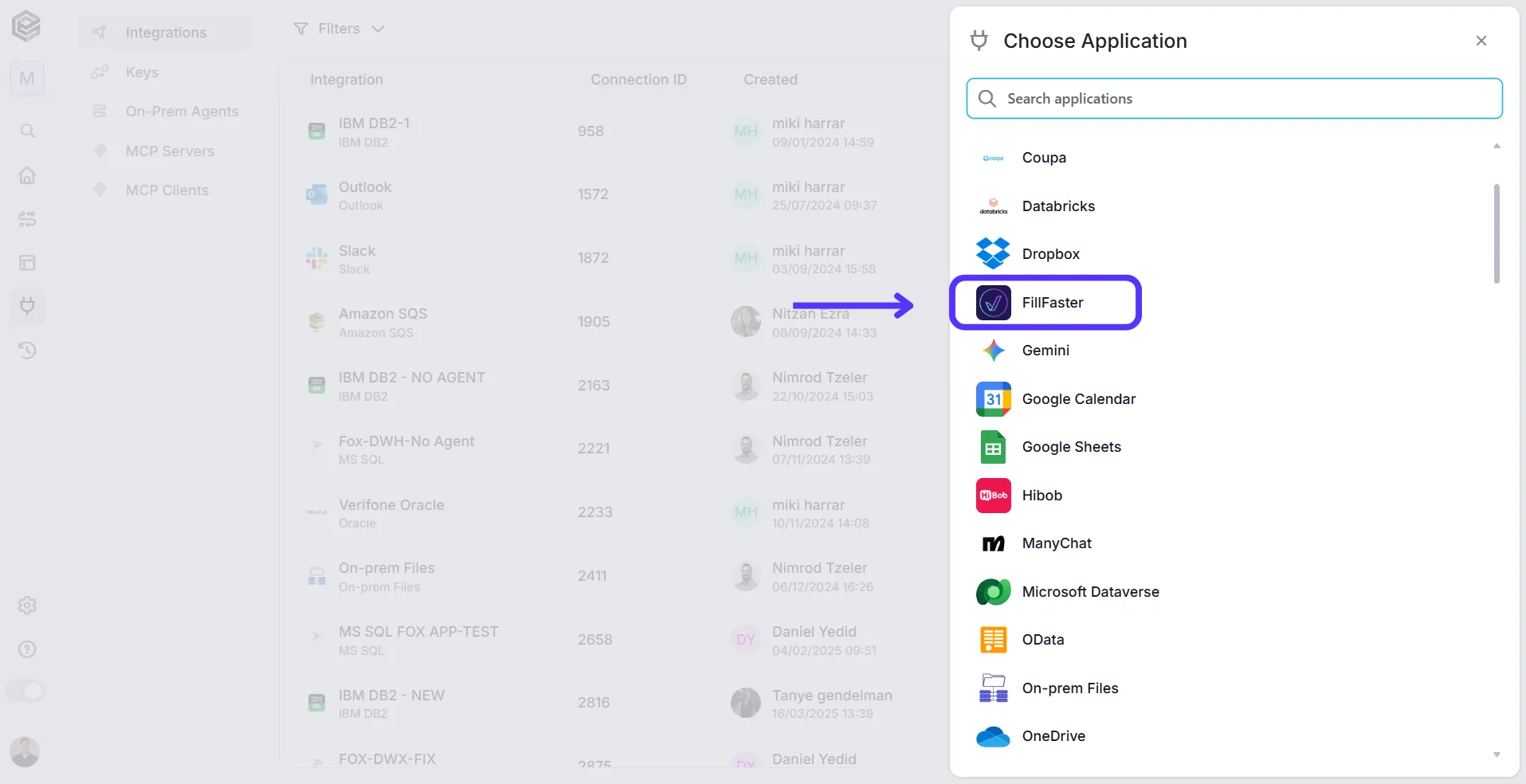Open the Integrations menu item
The image size is (1526, 784).
pyautogui.click(x=166, y=33)
